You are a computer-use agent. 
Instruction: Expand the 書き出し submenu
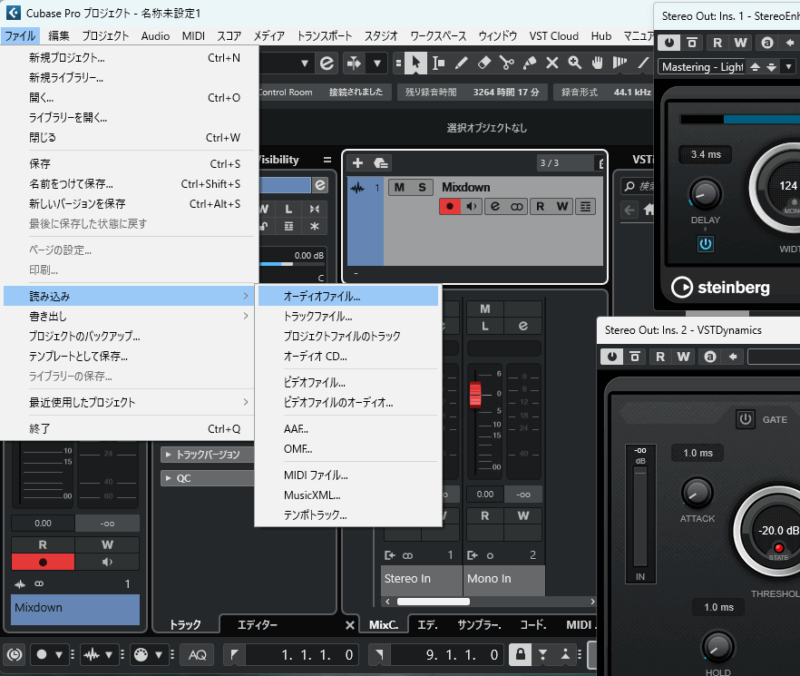tap(129, 316)
